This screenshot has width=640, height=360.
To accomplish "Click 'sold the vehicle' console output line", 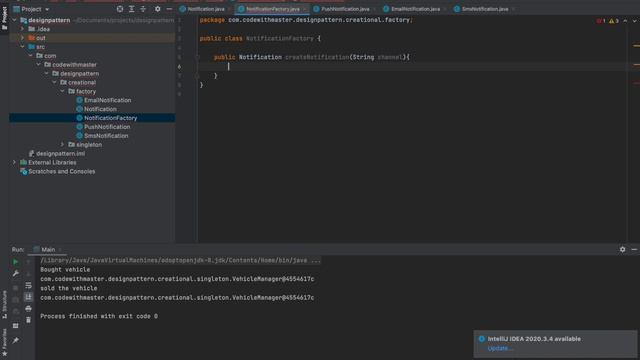I will click(x=69, y=288).
